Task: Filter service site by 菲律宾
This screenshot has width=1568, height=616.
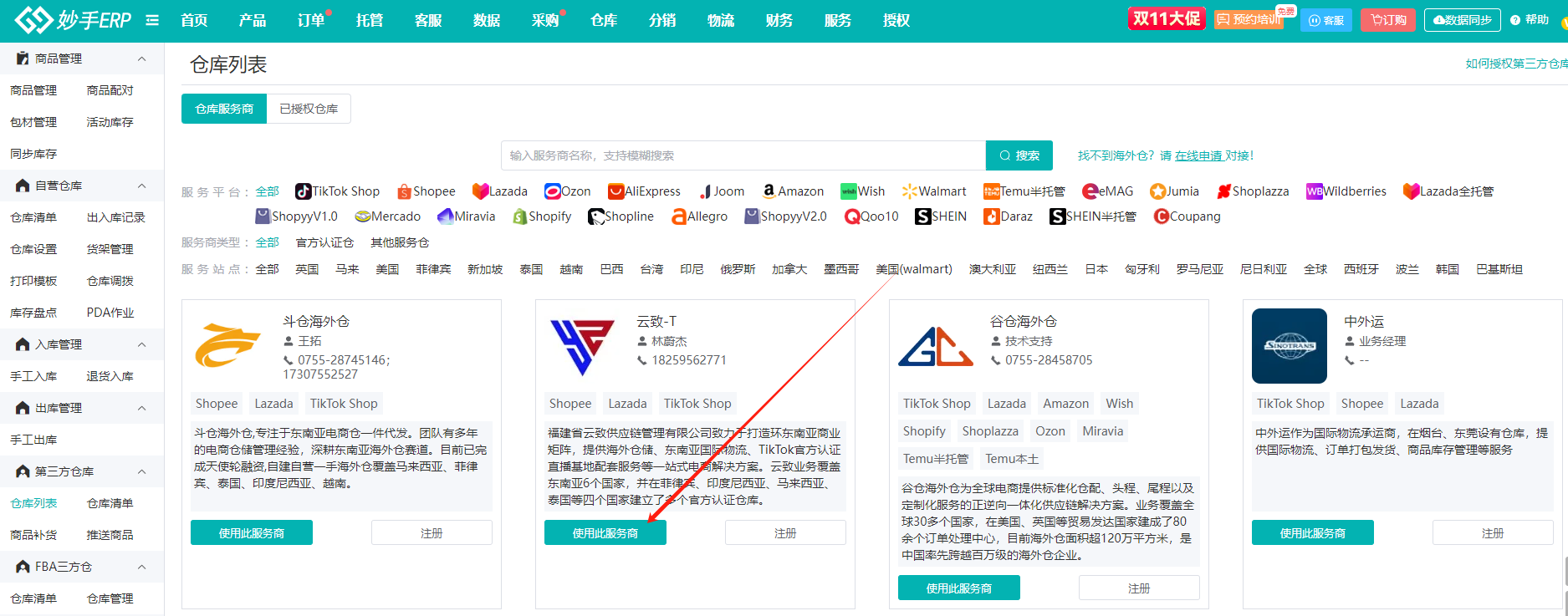Action: [433, 269]
